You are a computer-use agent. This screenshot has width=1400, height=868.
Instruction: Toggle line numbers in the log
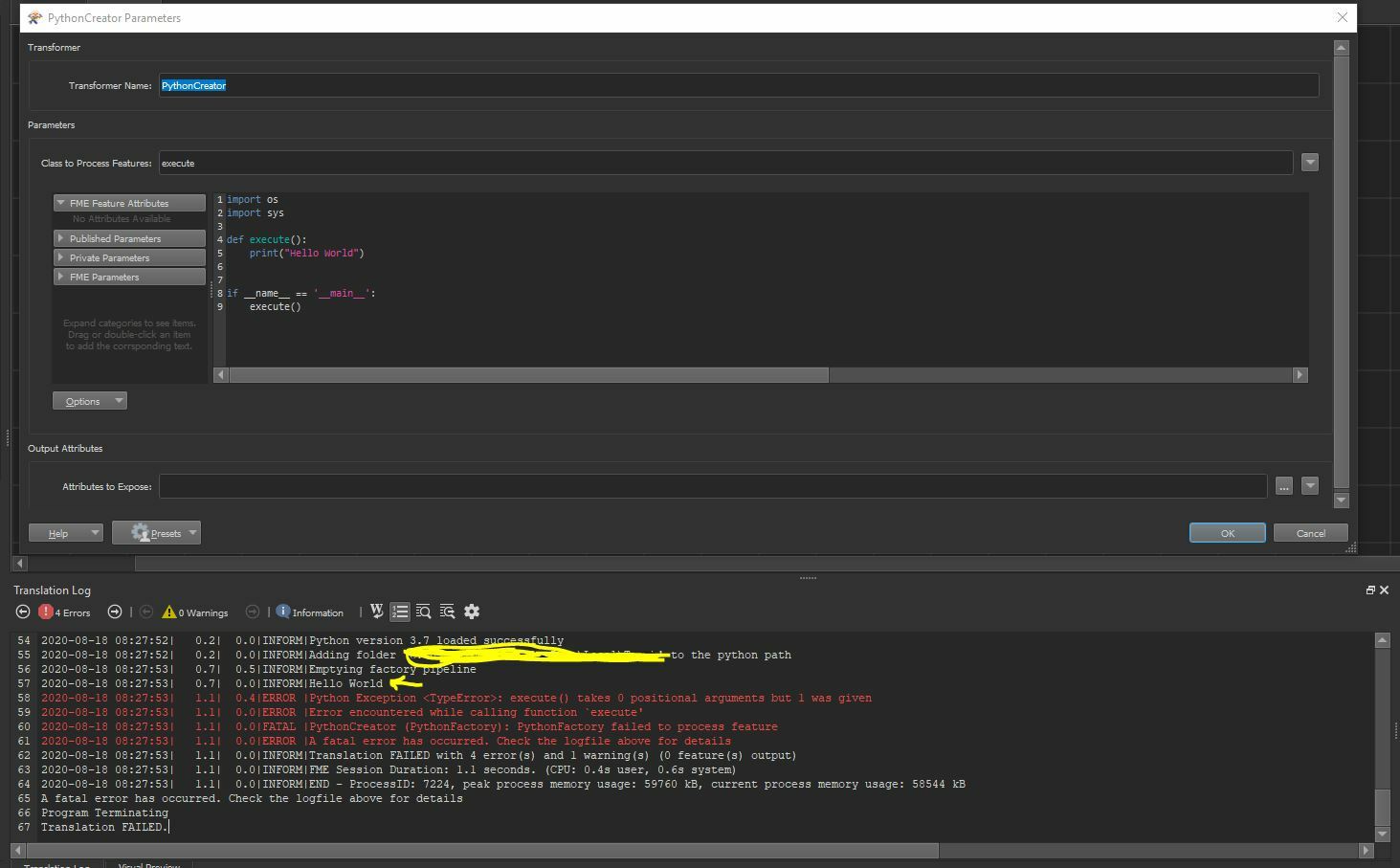point(400,612)
